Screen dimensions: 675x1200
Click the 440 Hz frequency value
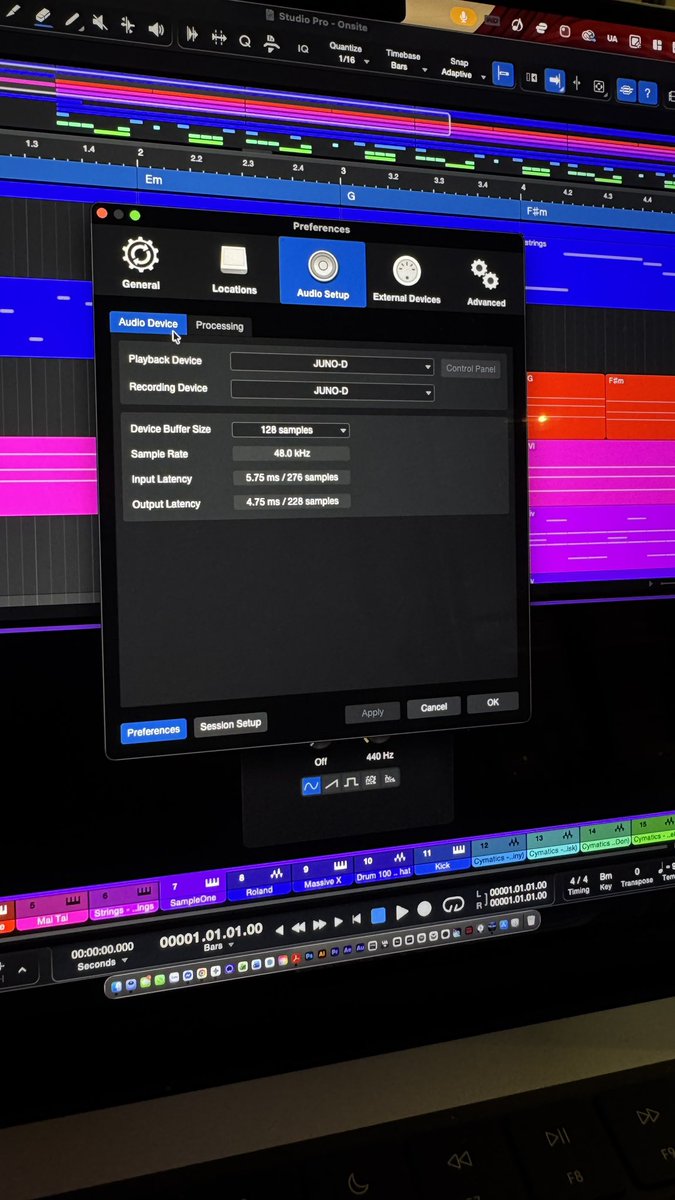tap(378, 757)
